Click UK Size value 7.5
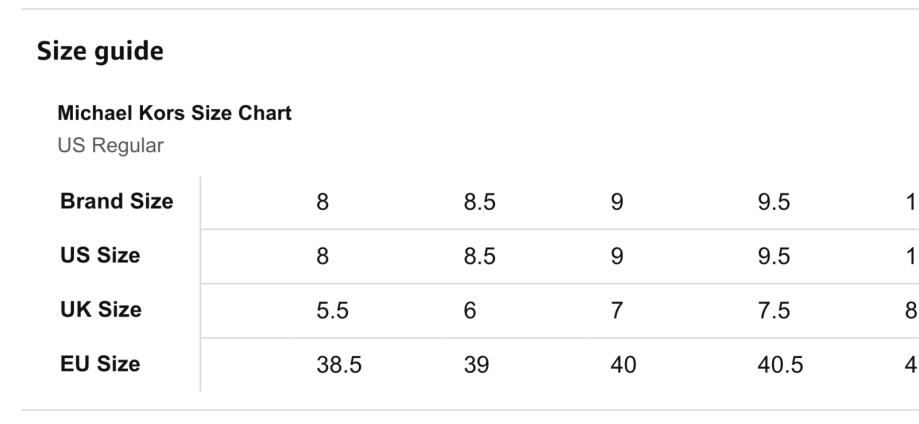 click(x=774, y=310)
